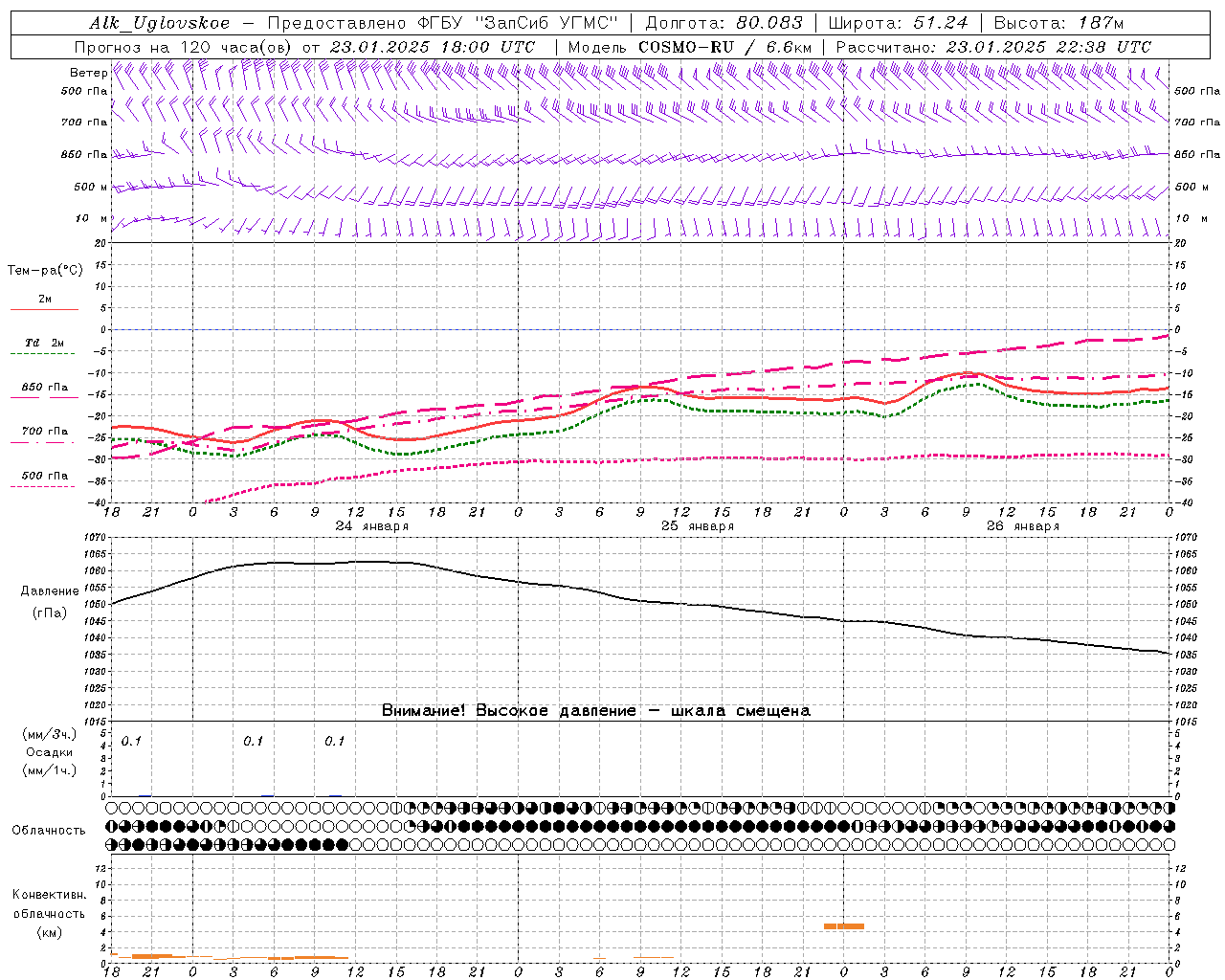Click the (мм/3ч.) precipitation unit label

point(49,734)
